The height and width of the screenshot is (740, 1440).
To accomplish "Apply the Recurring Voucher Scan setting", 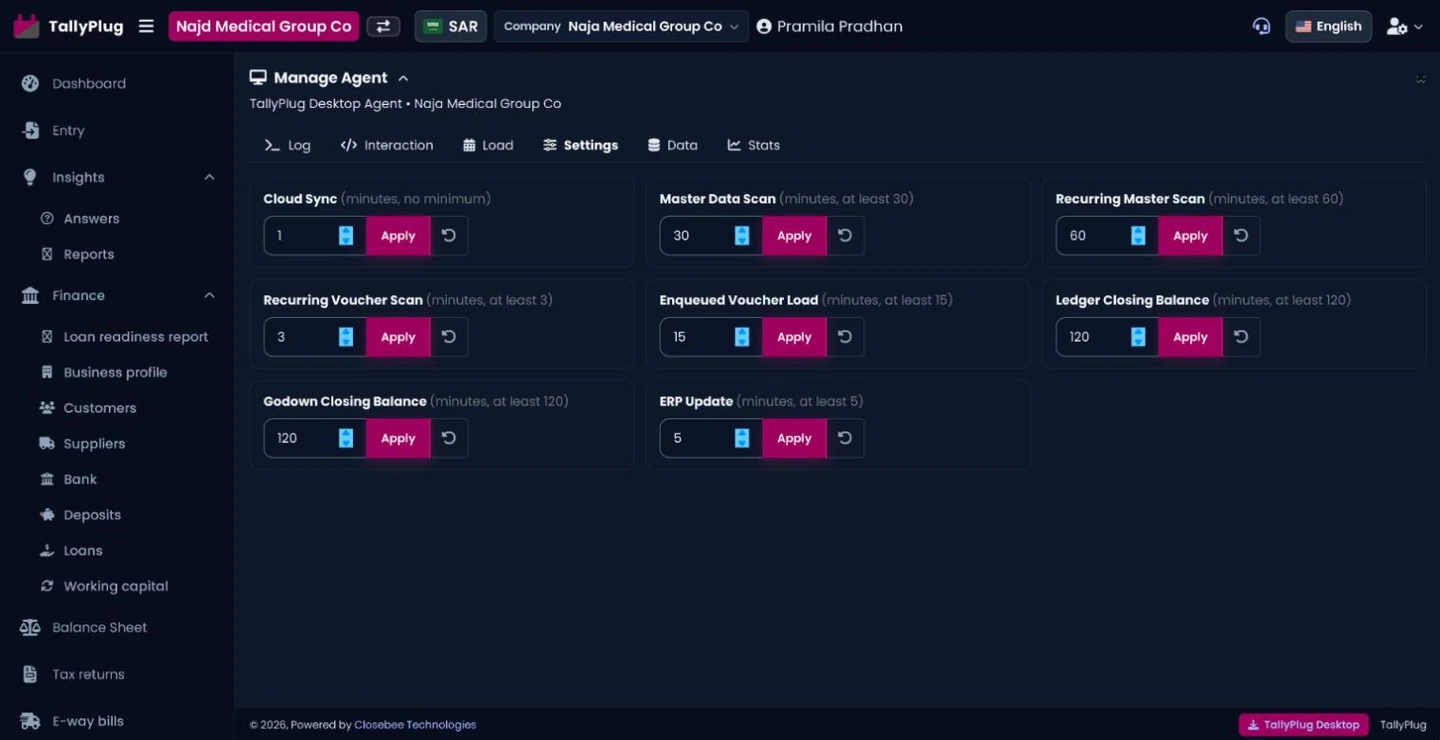I will tap(398, 337).
